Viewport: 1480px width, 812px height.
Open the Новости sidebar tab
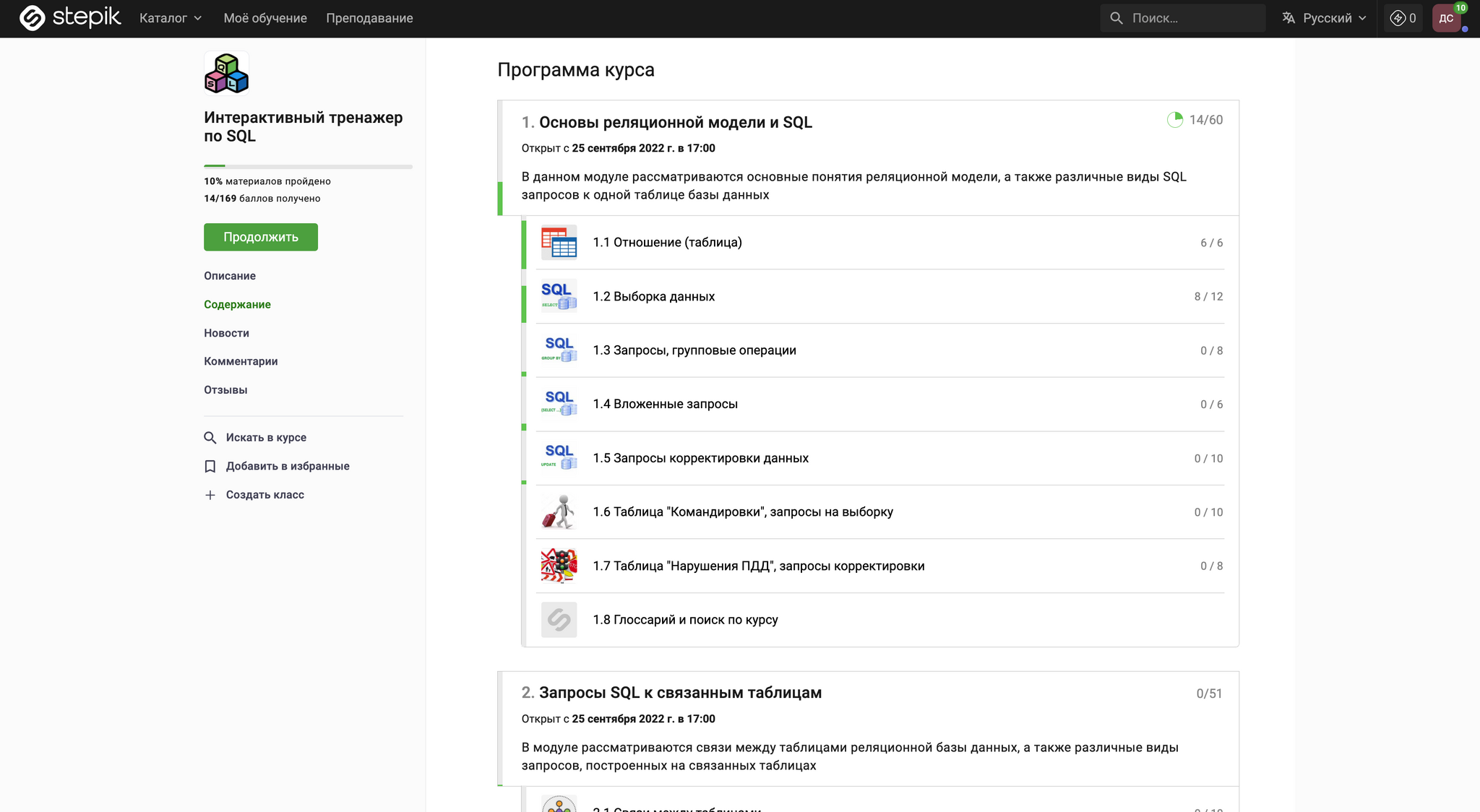click(x=226, y=333)
